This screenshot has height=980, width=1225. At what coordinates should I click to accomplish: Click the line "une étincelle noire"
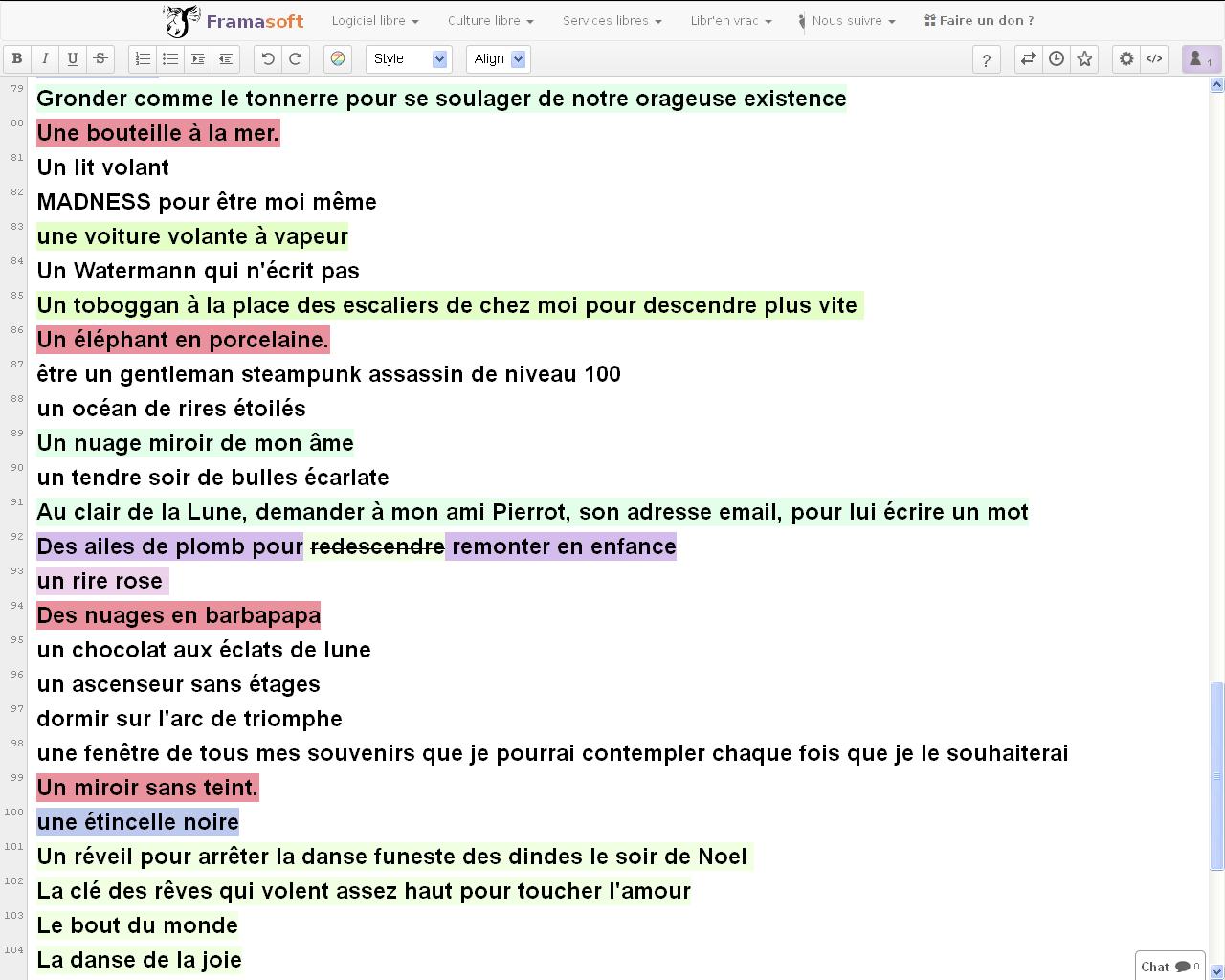point(138,822)
